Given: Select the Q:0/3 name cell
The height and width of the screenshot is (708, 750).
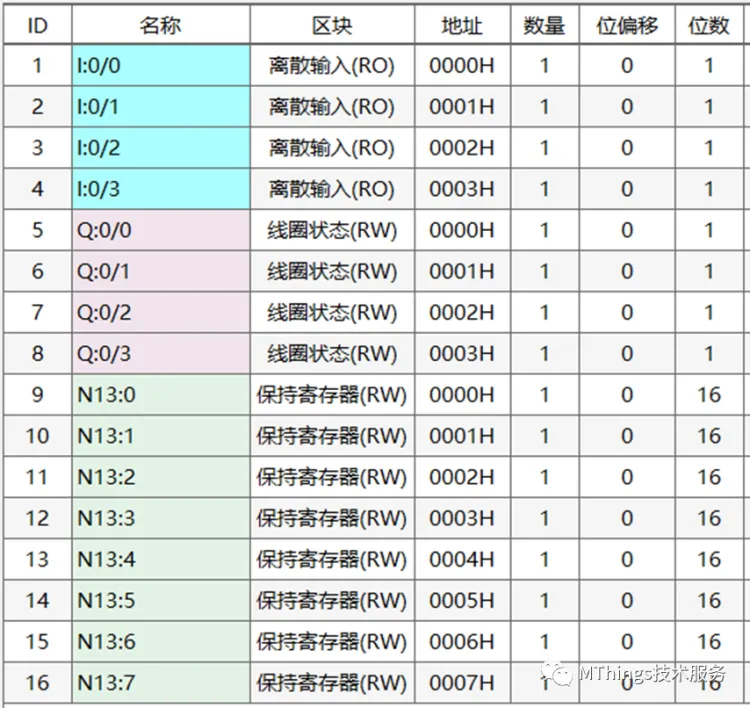Looking at the screenshot, I should click(161, 354).
